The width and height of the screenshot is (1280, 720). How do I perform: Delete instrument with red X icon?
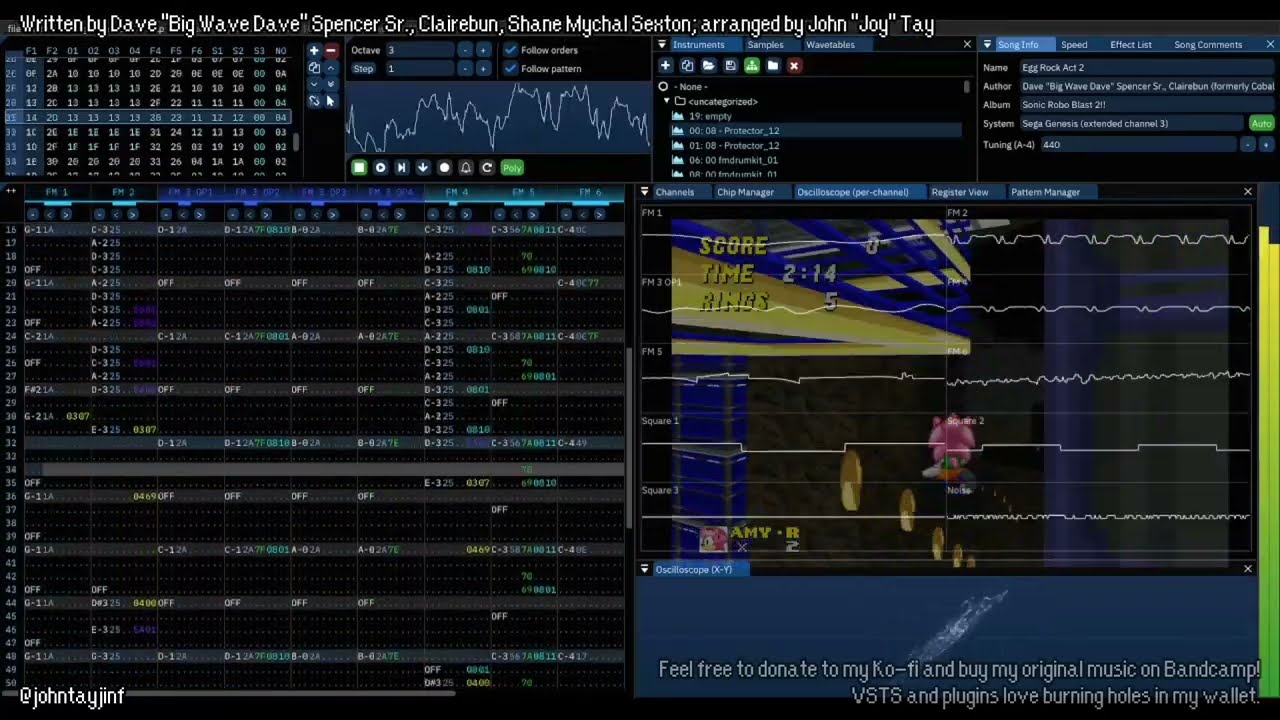(x=794, y=66)
